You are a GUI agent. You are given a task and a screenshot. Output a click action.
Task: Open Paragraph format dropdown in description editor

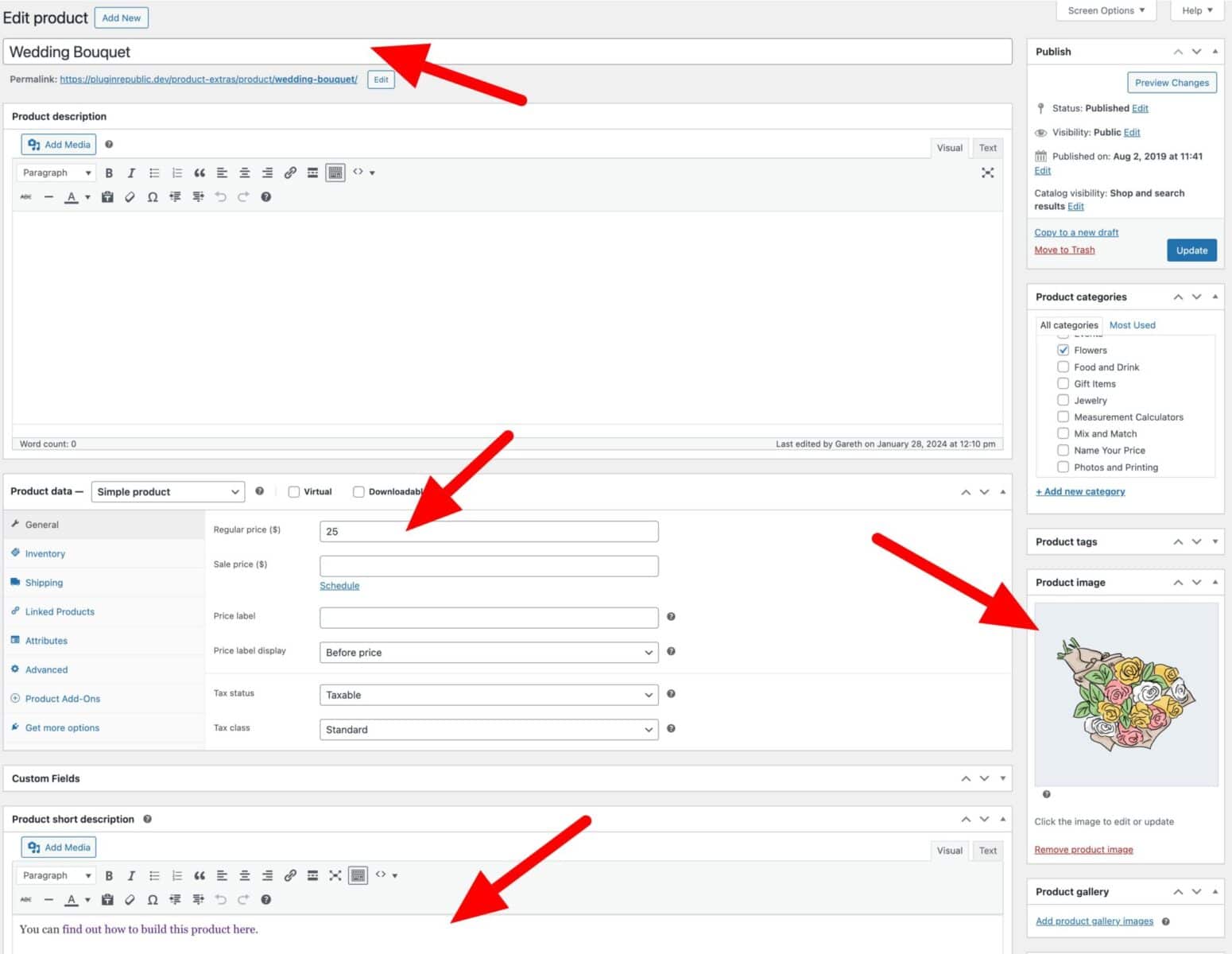pyautogui.click(x=56, y=173)
